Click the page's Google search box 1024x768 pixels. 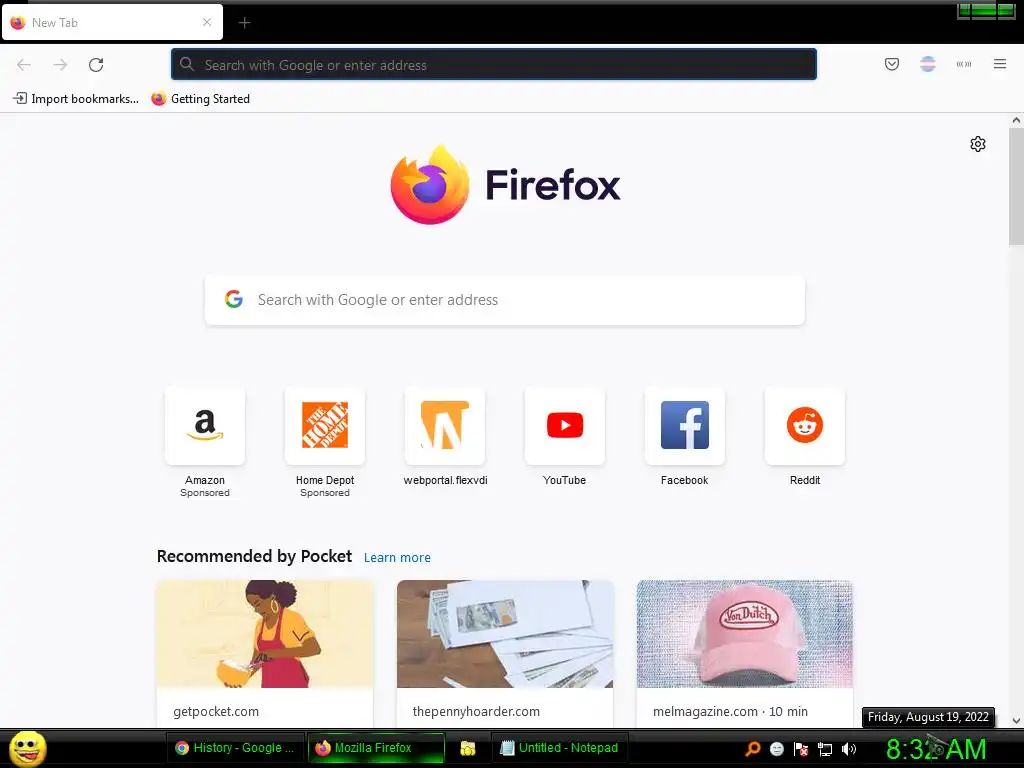coord(505,300)
